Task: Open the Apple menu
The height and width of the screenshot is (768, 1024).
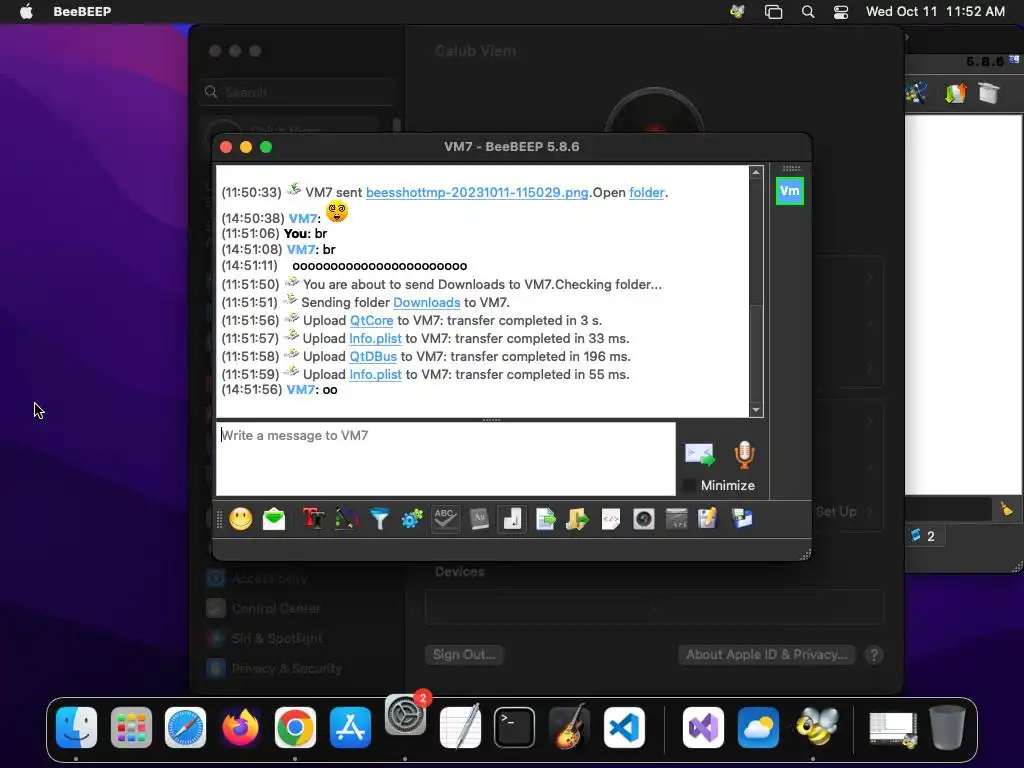Action: click(x=26, y=11)
